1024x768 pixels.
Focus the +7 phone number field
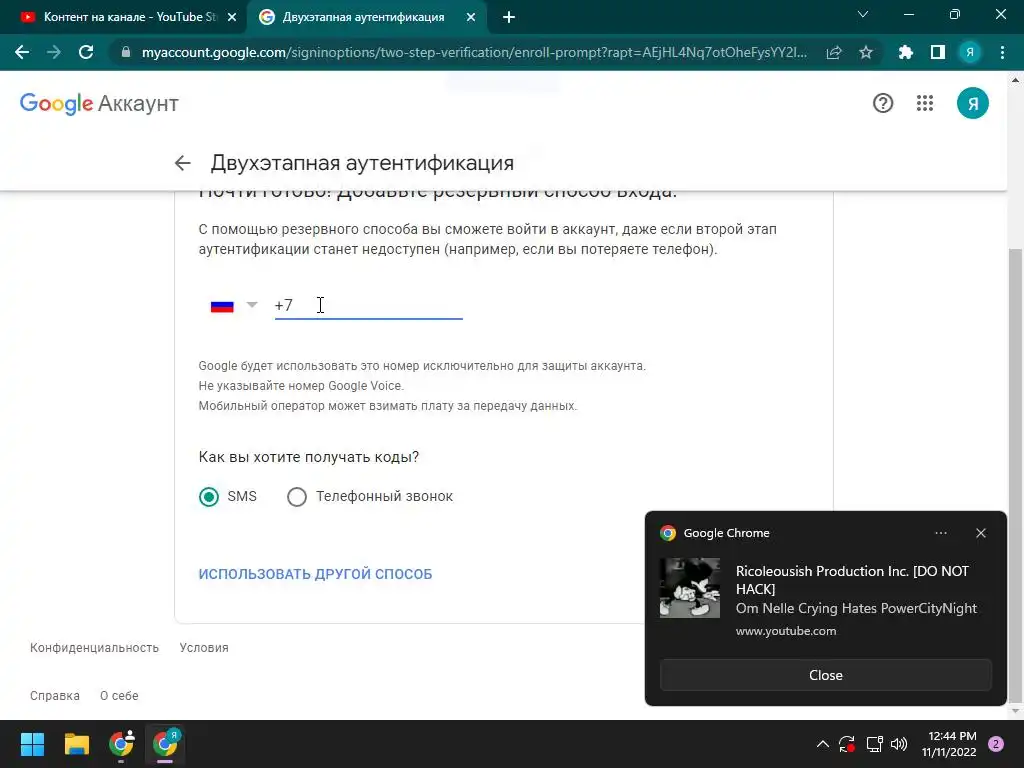pos(368,305)
